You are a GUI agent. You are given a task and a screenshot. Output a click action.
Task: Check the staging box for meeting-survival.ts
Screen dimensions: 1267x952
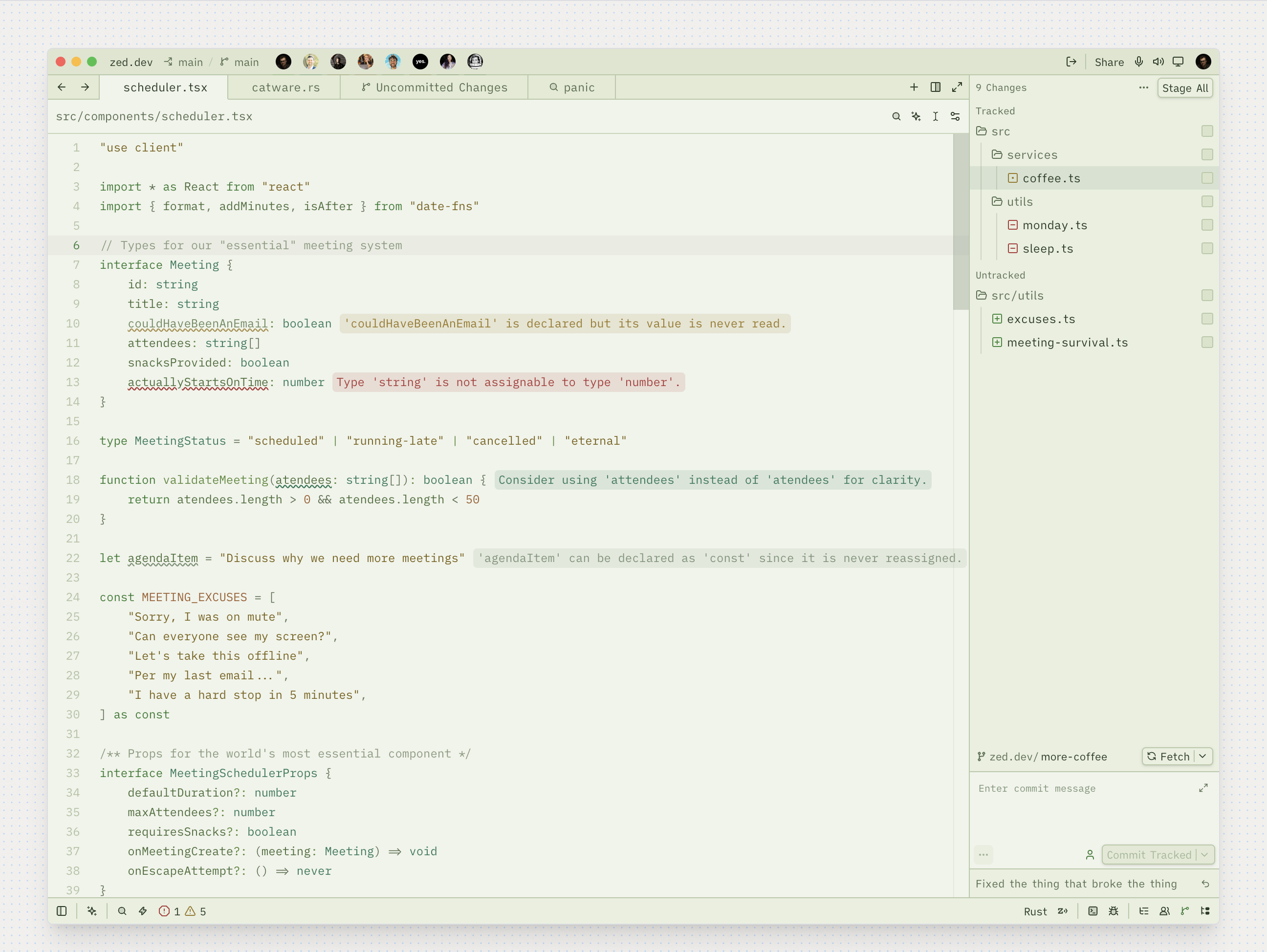pos(1207,343)
